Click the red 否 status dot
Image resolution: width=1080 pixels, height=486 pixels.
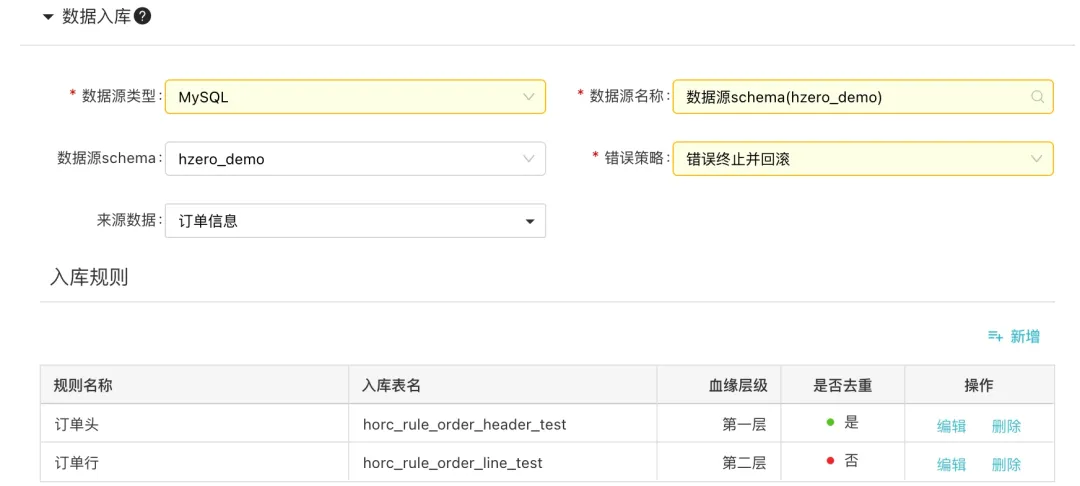pos(830,460)
